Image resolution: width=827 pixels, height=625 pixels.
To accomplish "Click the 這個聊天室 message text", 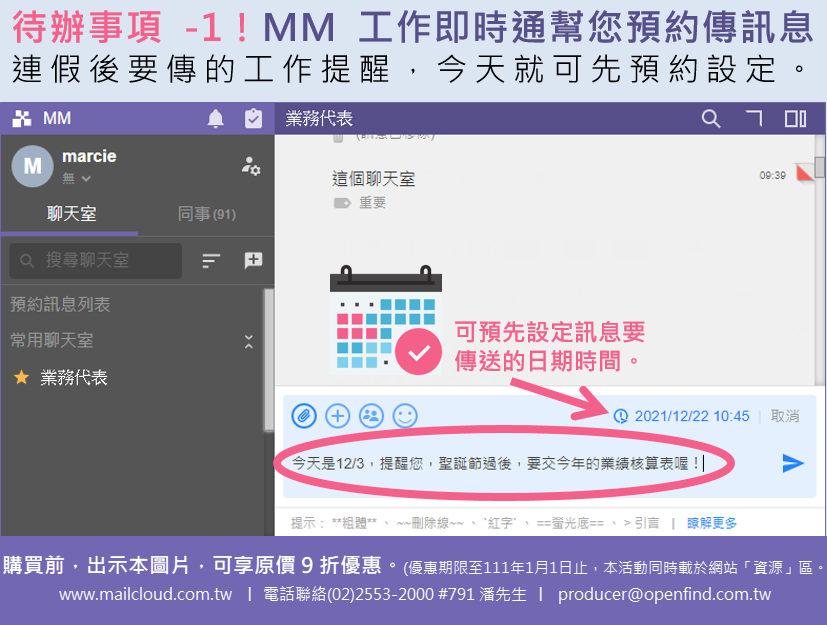I will tap(373, 179).
